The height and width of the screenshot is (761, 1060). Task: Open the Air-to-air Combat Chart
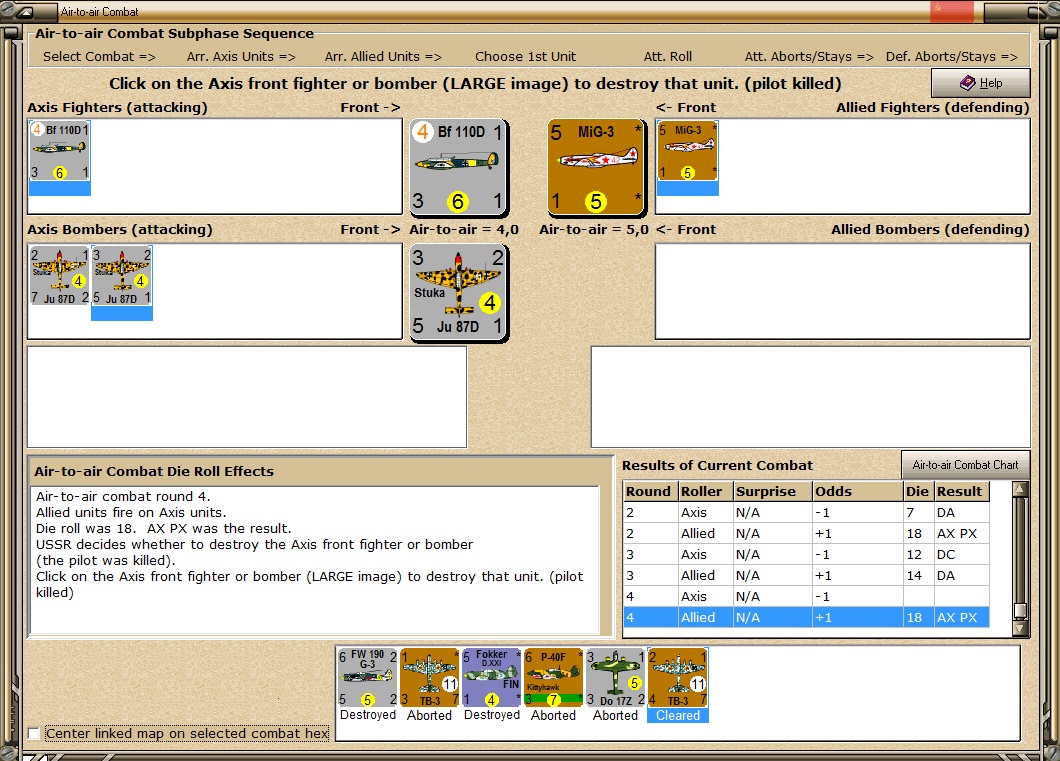pos(965,465)
